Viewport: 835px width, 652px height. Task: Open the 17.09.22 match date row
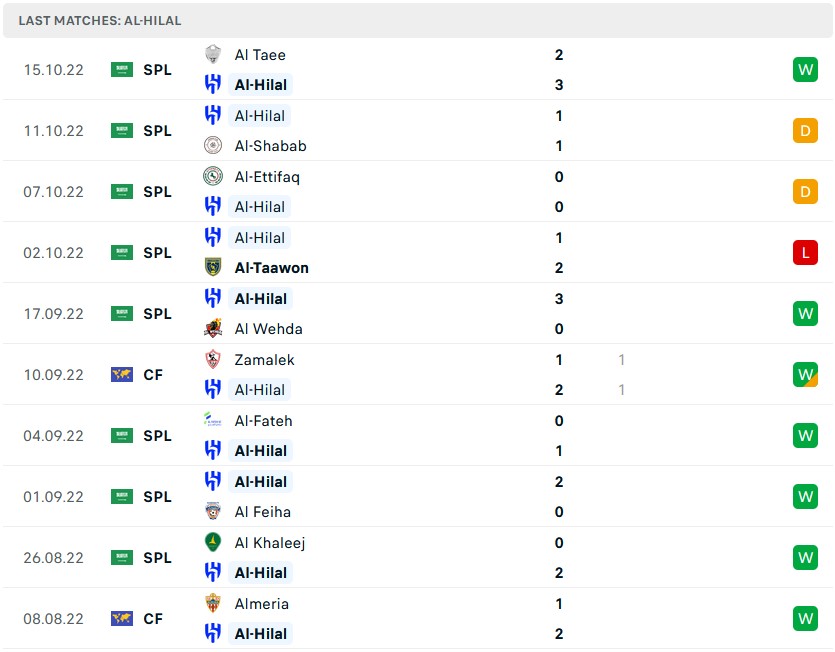pyautogui.click(x=54, y=314)
